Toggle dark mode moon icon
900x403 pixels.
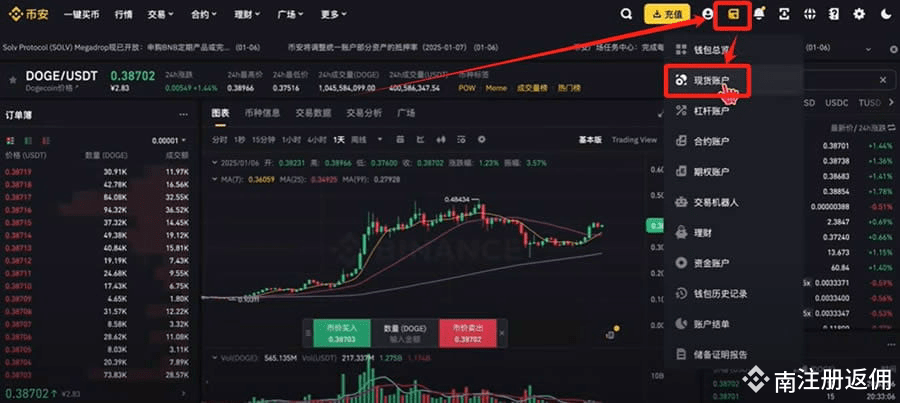[x=885, y=14]
